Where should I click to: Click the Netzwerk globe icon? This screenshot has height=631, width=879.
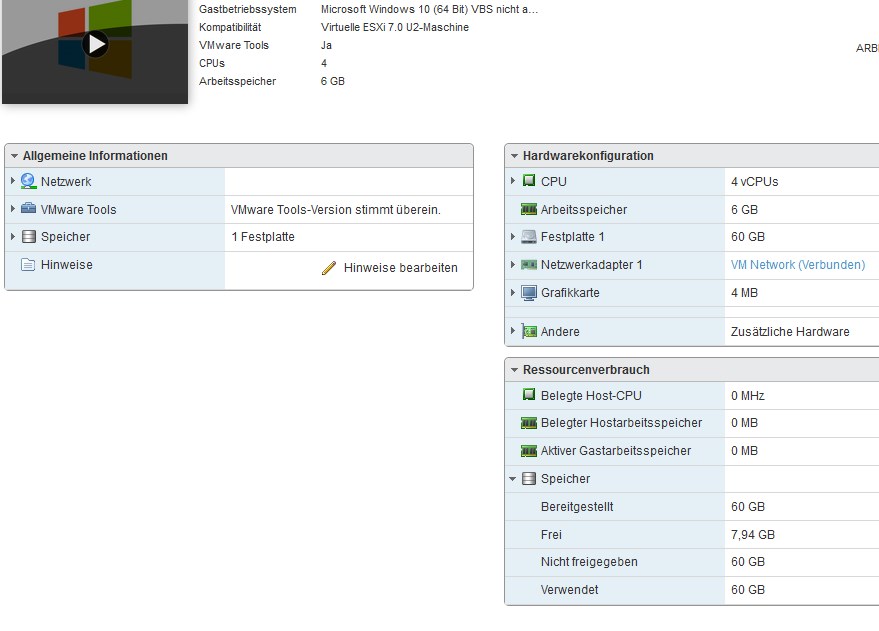[28, 182]
